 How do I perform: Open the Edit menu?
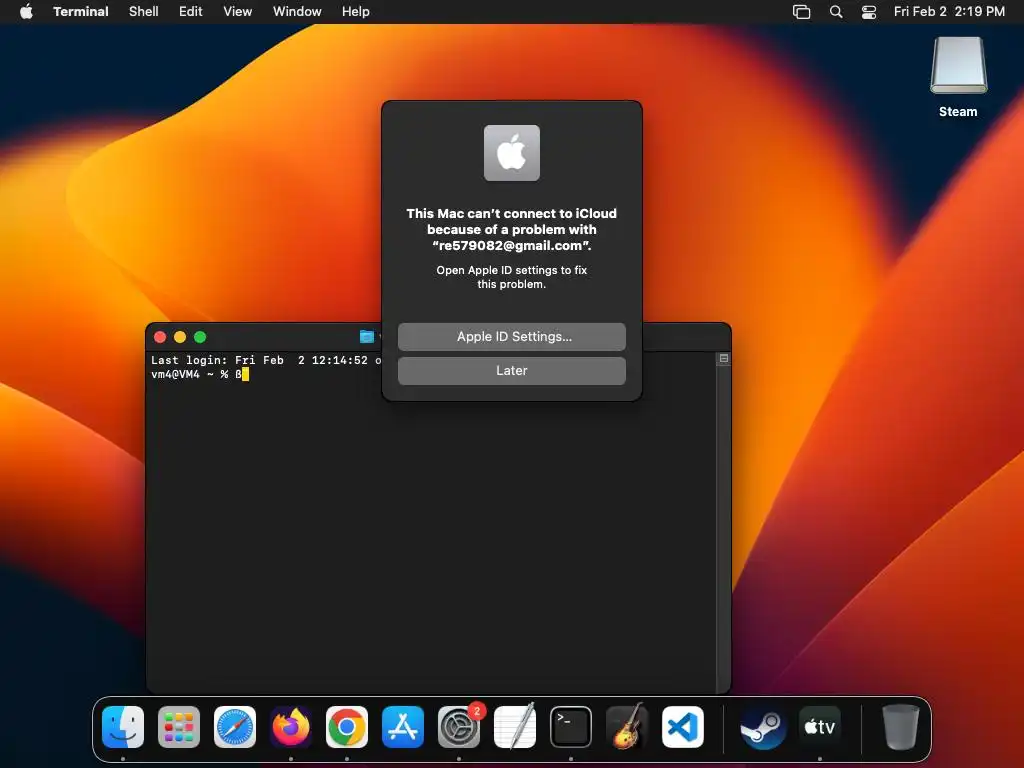coord(191,11)
